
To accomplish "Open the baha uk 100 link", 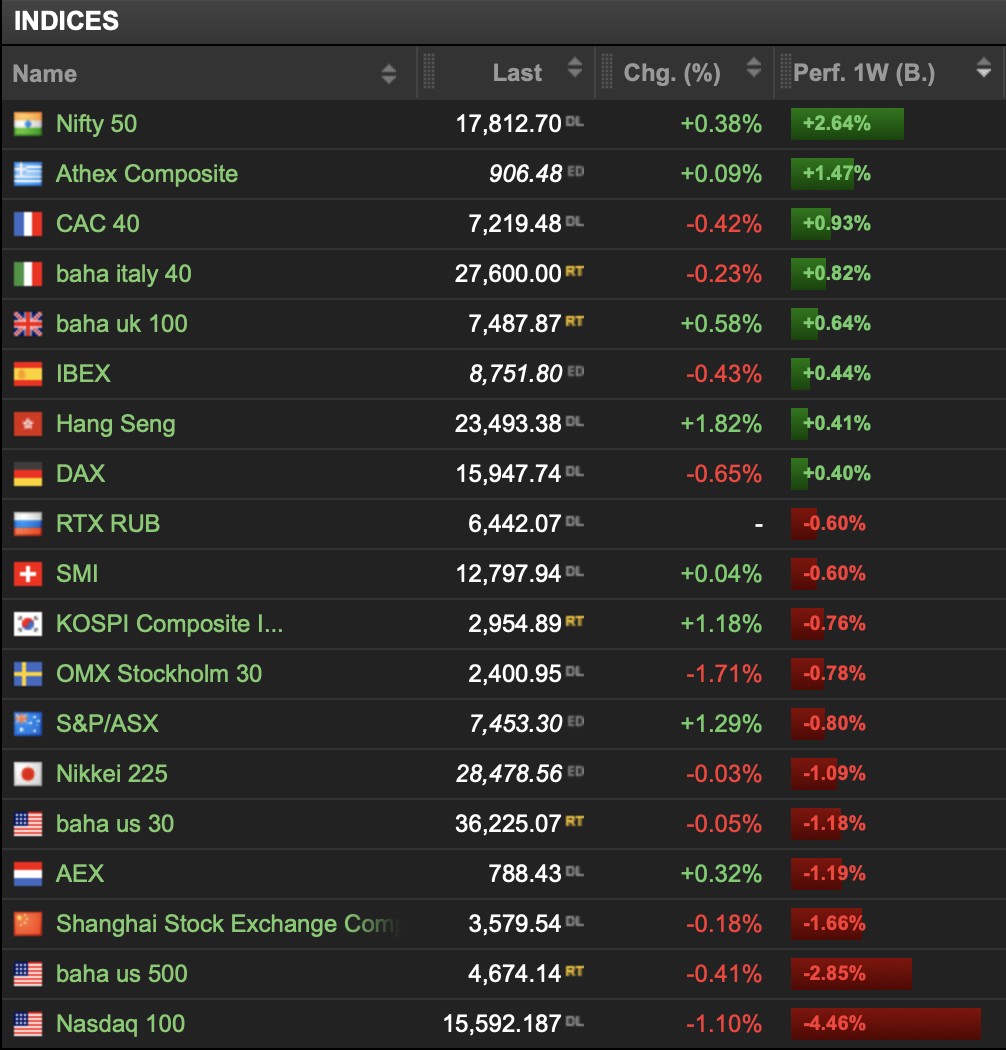I will click(122, 324).
